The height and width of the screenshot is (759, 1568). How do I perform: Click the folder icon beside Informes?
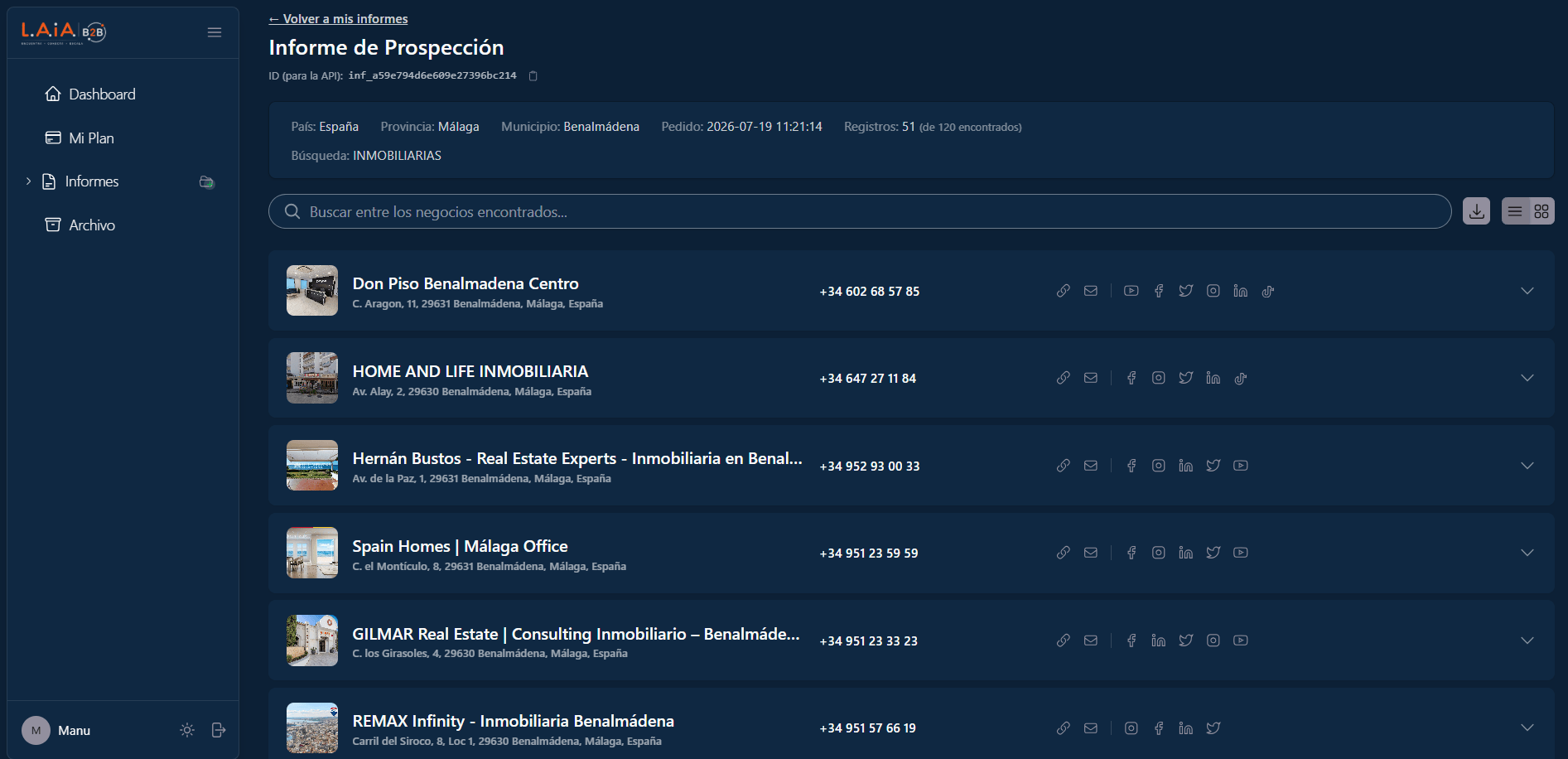coord(207,182)
